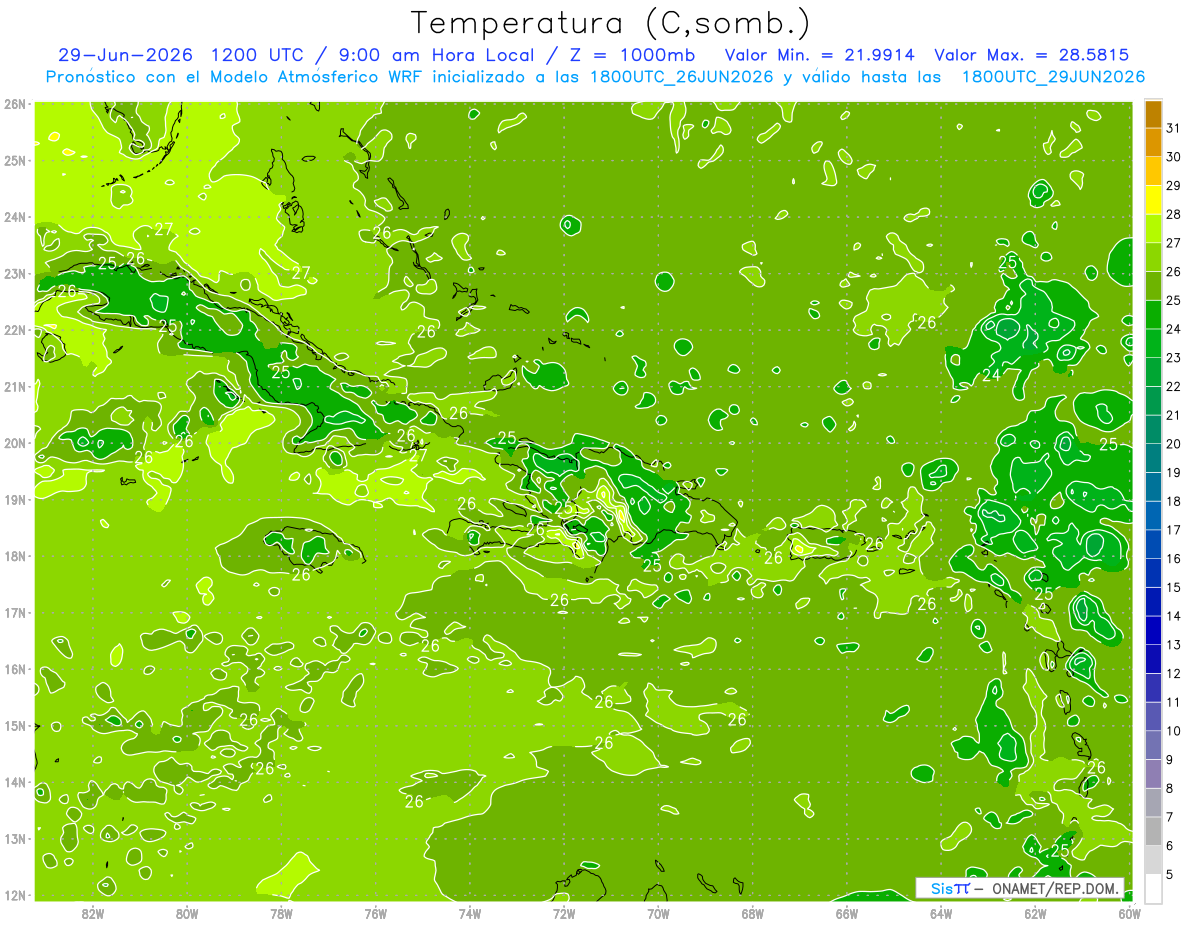Click the 22N latitude axis label
The width and height of the screenshot is (1200, 927).
[x=15, y=330]
